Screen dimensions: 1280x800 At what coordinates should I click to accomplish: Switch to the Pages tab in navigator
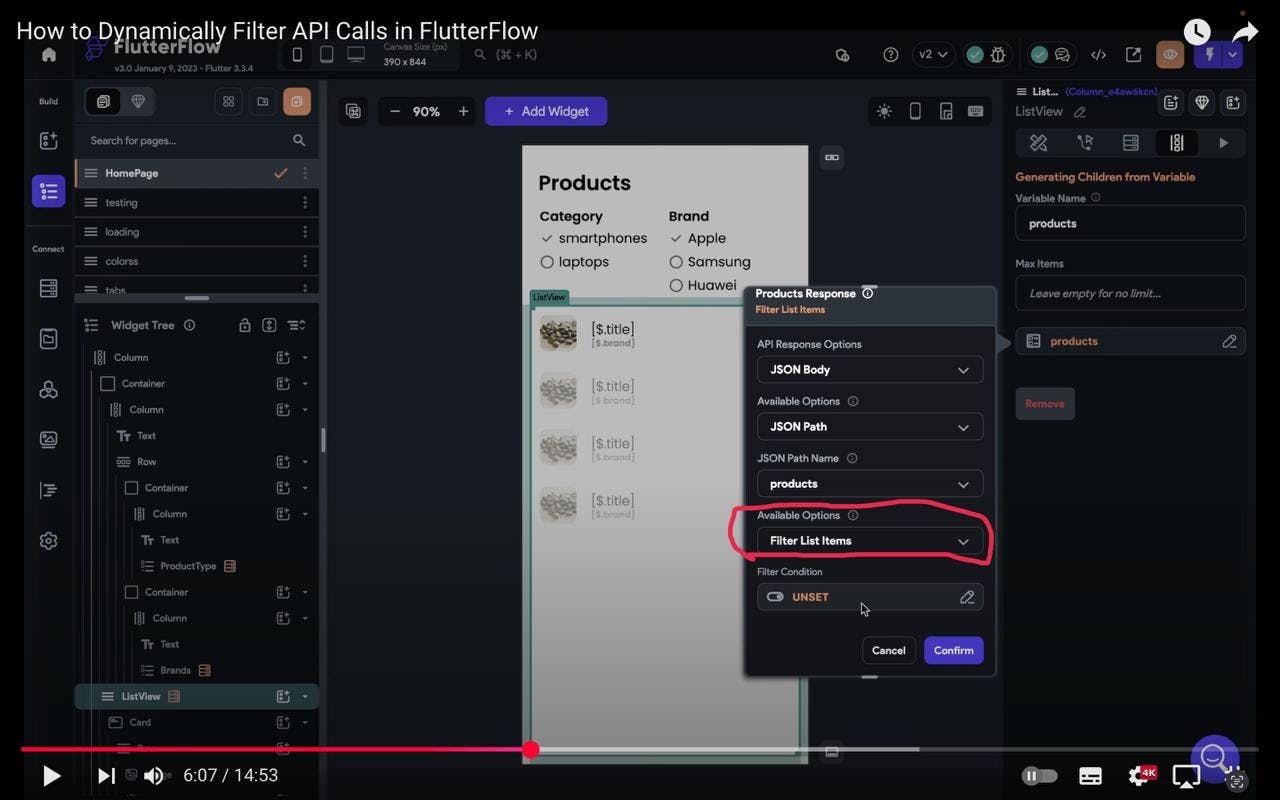point(103,101)
